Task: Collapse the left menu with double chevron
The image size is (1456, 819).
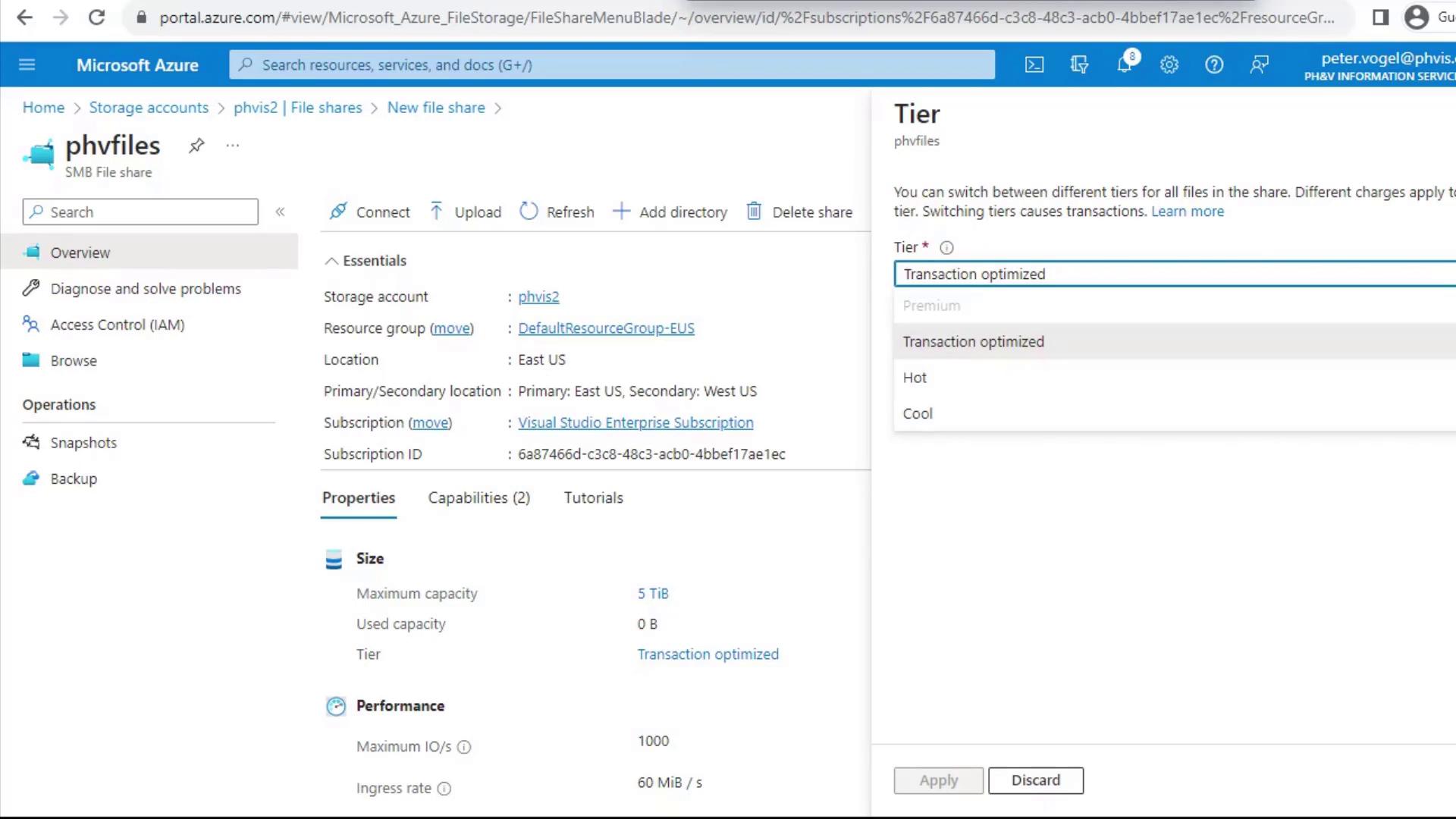Action: click(x=280, y=212)
